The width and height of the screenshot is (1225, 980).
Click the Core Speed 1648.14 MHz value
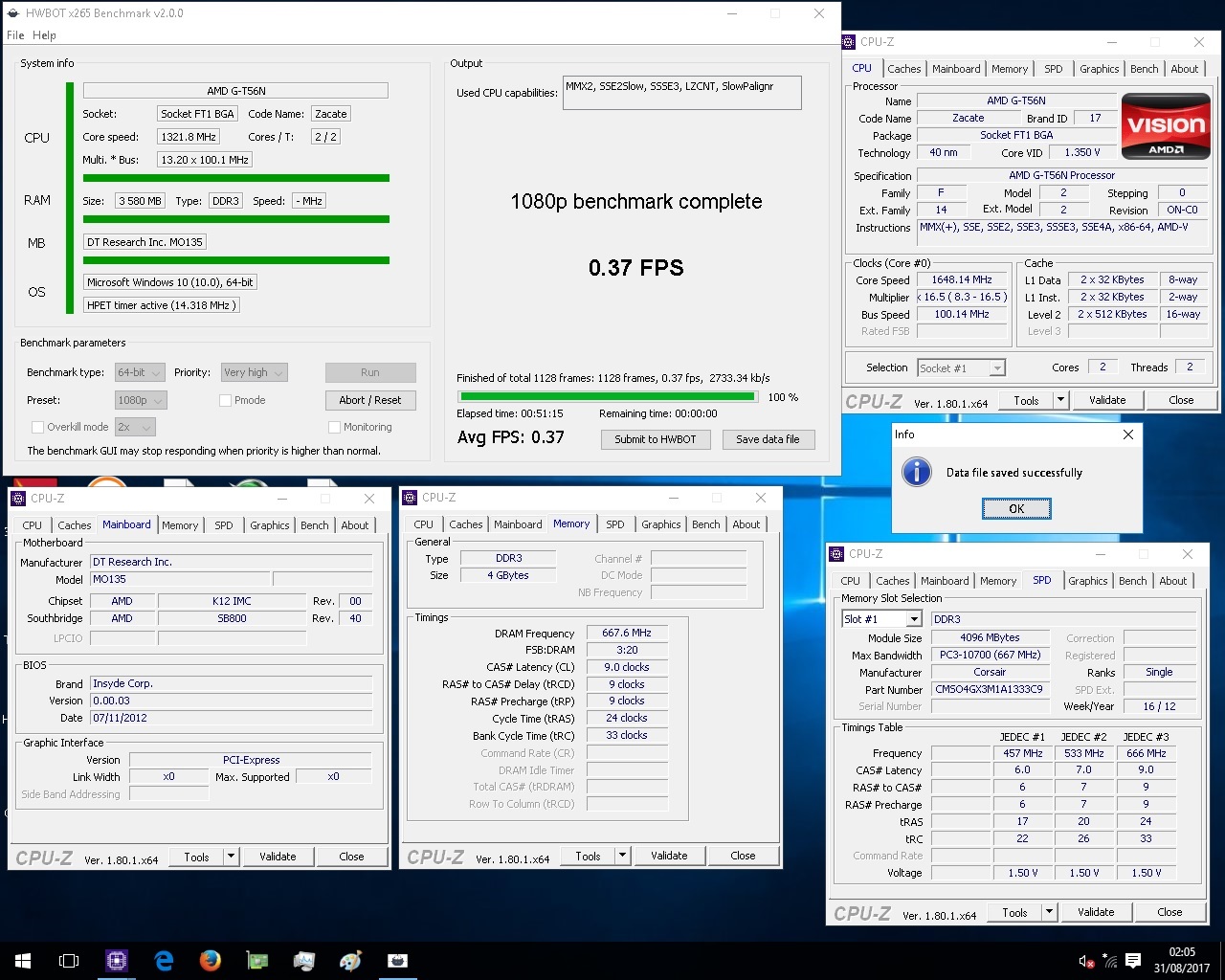[x=962, y=280]
